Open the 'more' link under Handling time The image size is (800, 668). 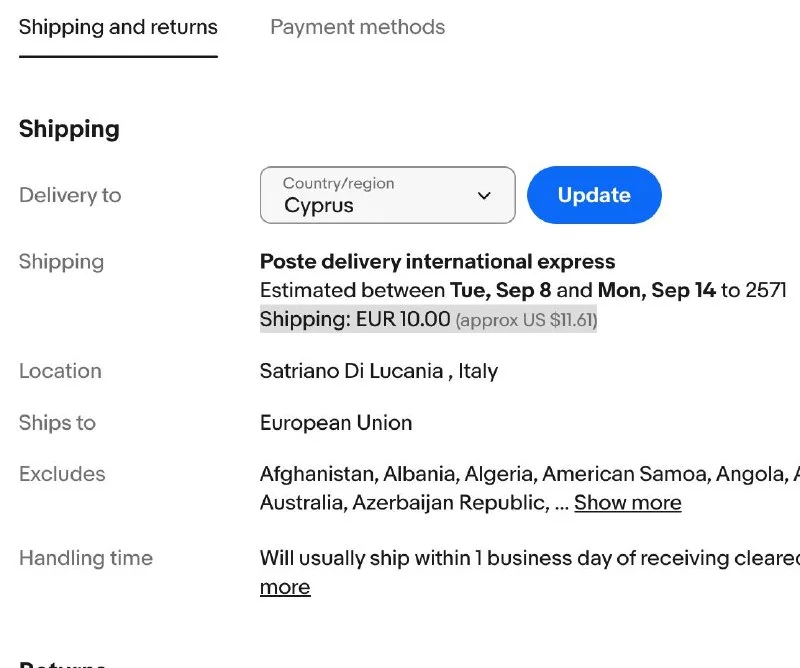[285, 587]
